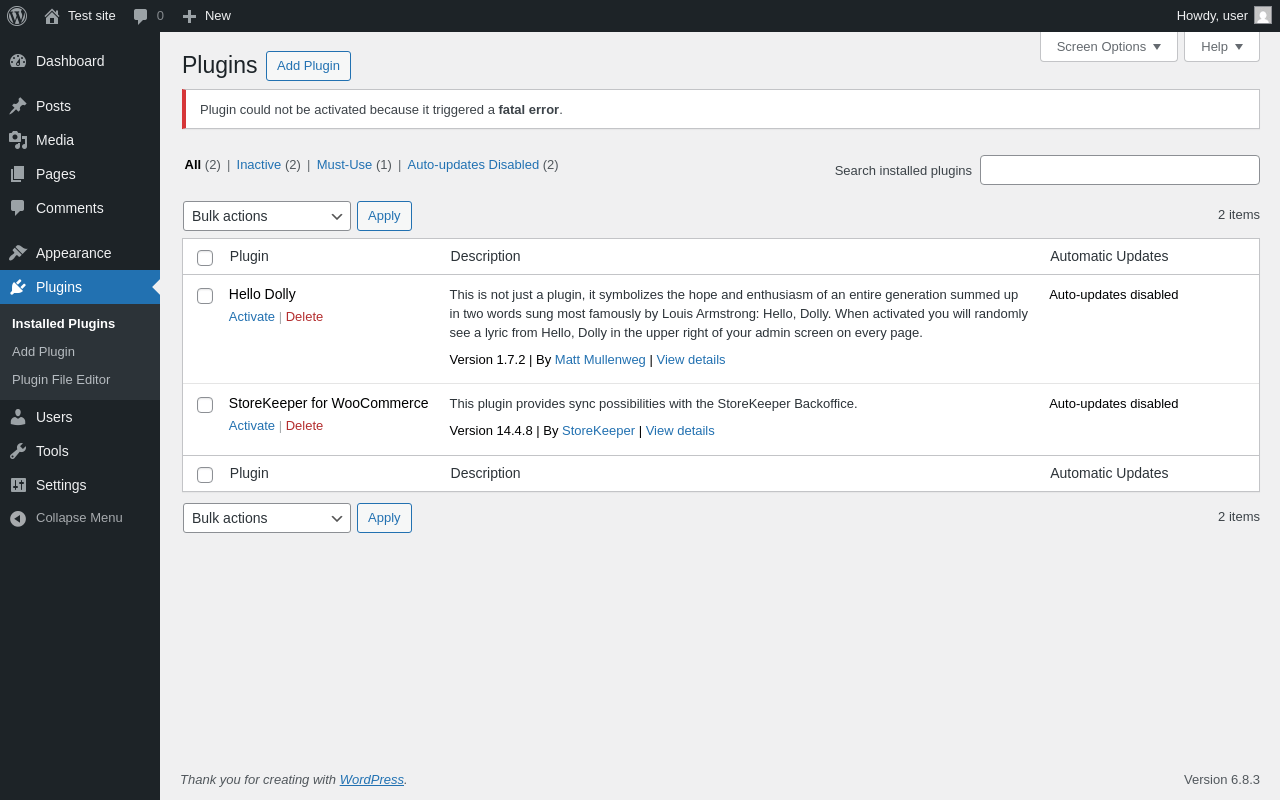Screen dimensions: 1280x800
Task: Toggle the select-all checkbox in table header
Action: pyautogui.click(x=205, y=258)
